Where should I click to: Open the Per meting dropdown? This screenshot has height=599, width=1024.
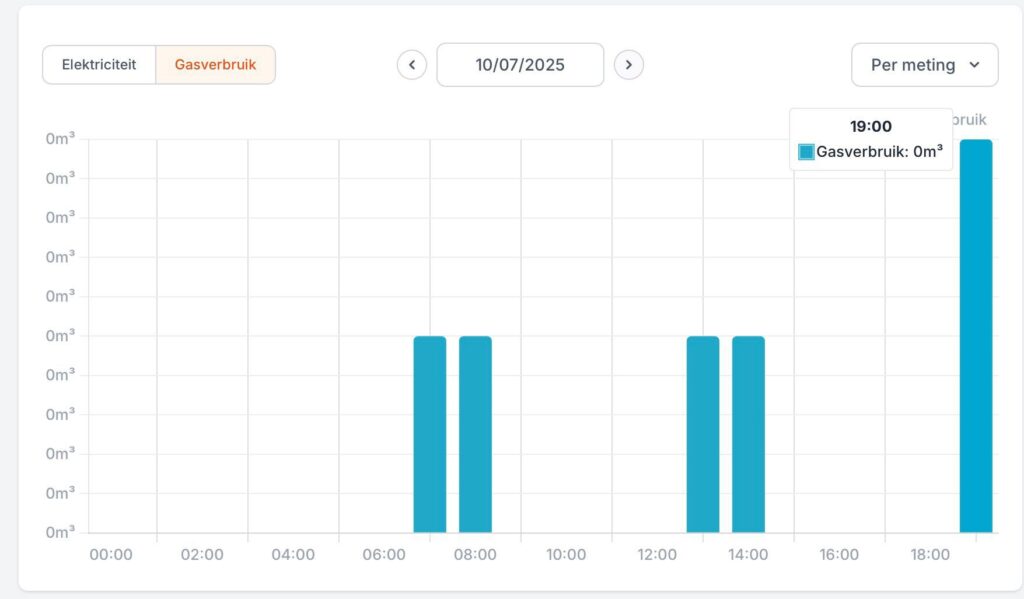925,65
